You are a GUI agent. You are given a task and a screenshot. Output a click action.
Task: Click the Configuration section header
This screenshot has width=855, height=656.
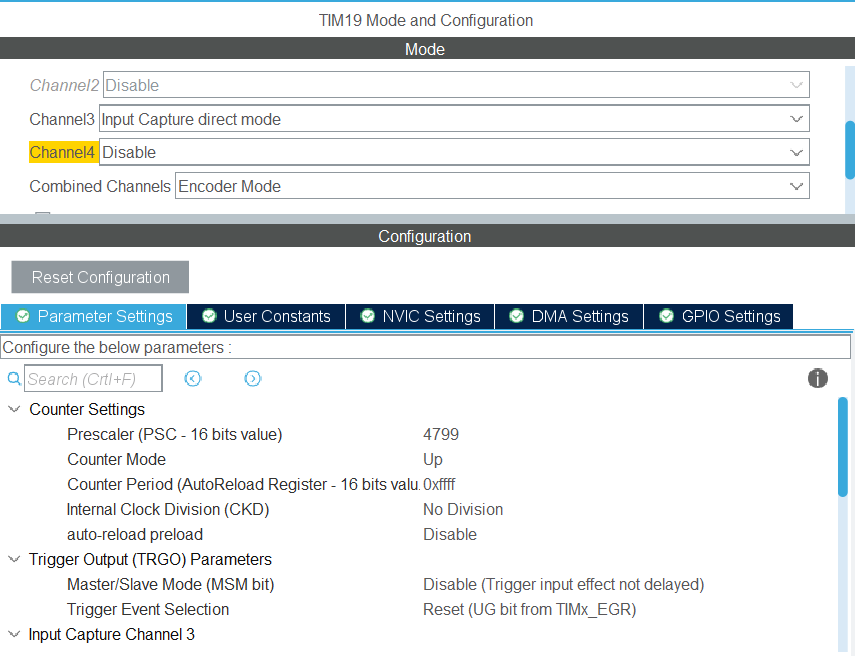[428, 236]
